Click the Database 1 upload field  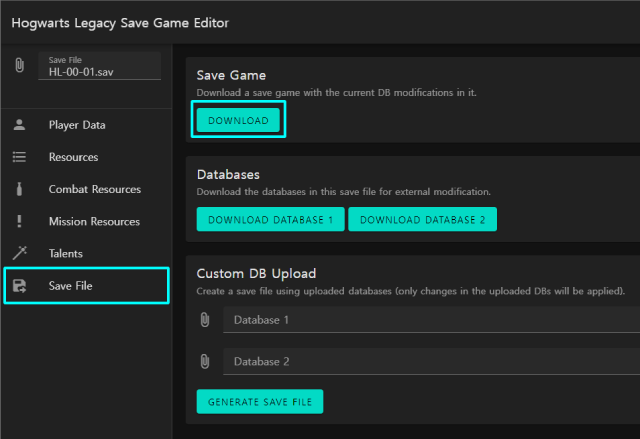(431, 320)
